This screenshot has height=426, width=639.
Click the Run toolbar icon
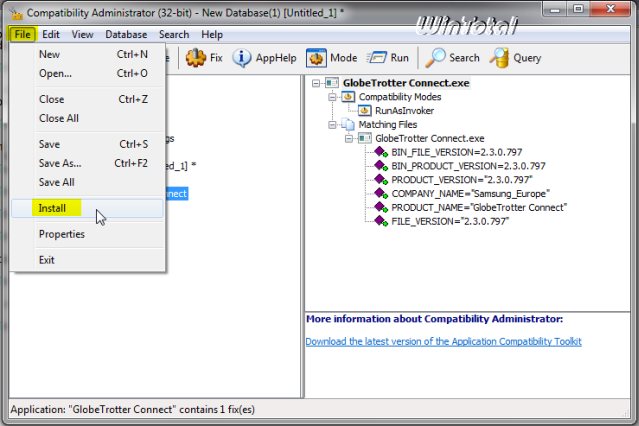click(376, 58)
